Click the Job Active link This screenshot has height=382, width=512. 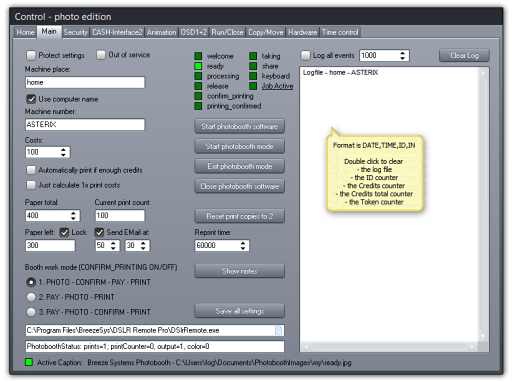click(x=277, y=86)
